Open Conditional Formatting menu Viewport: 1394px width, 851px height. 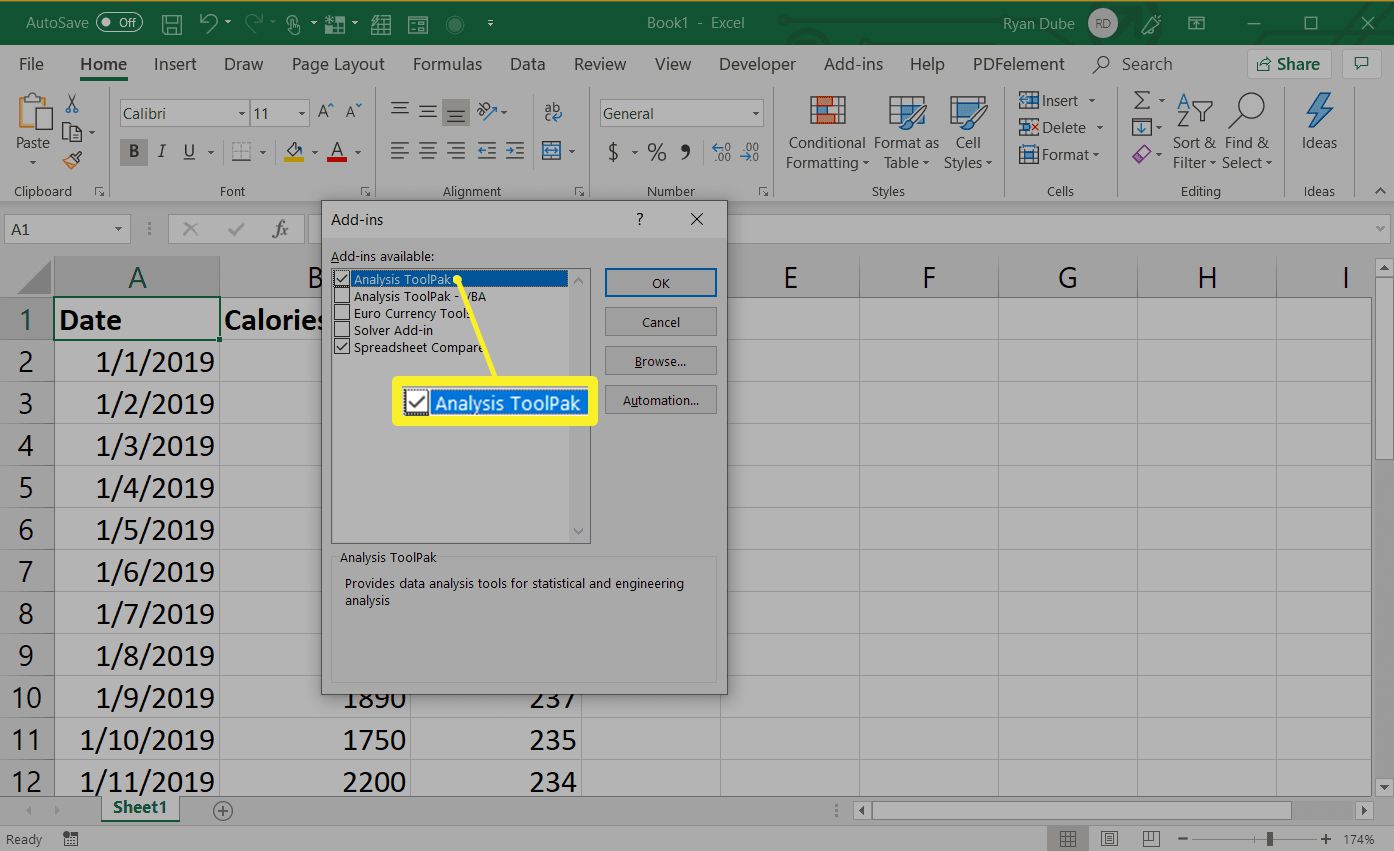827,134
